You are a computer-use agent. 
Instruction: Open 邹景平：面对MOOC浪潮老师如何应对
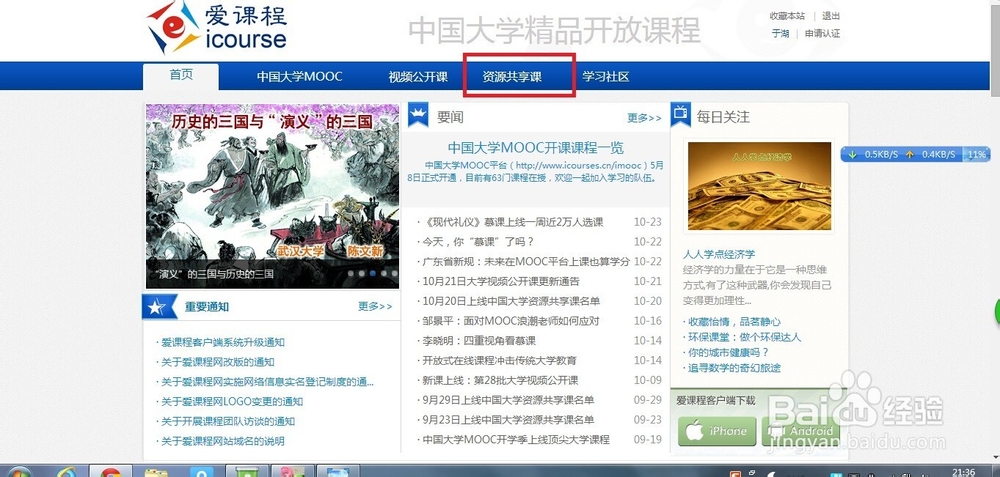point(511,321)
